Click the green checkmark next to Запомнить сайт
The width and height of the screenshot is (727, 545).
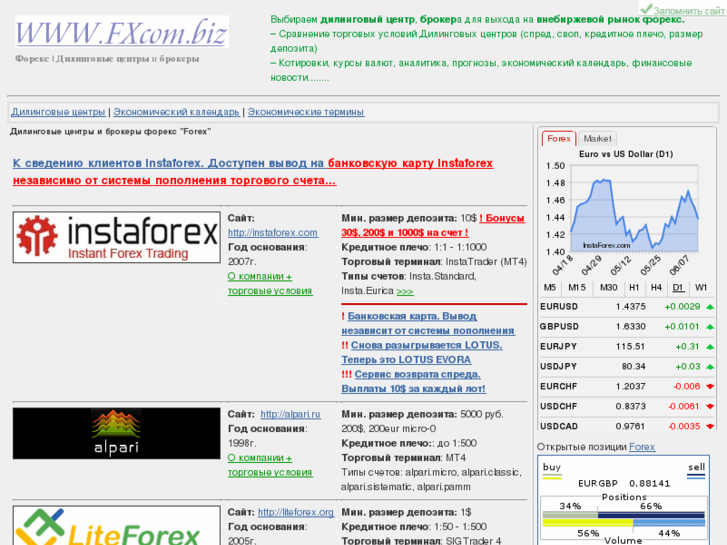click(x=646, y=9)
